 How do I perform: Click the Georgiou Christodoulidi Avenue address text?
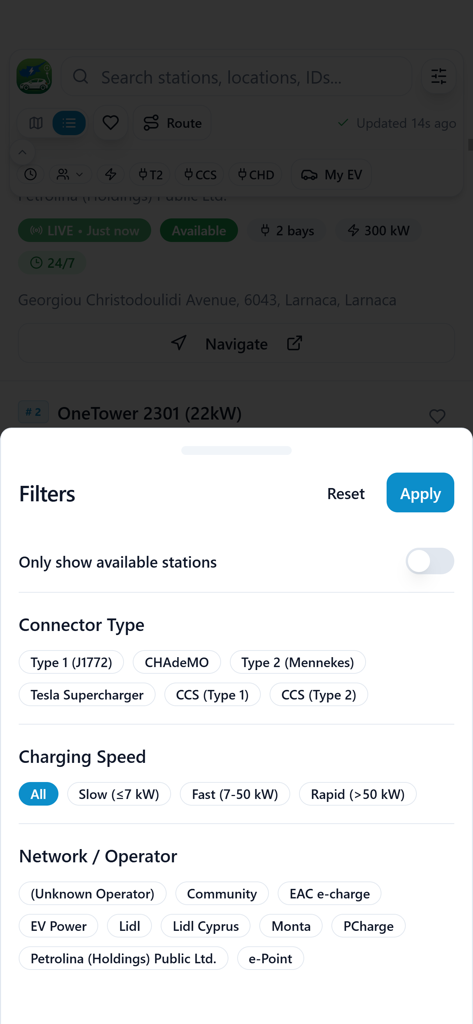[x=207, y=300]
